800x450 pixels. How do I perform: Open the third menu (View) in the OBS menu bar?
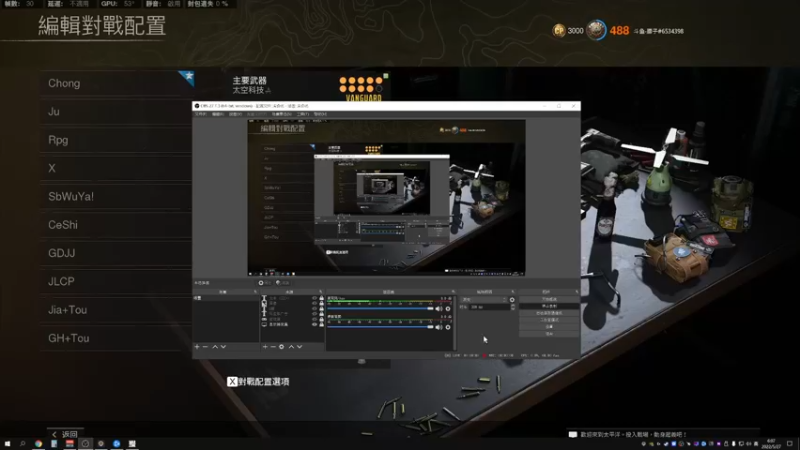[236, 114]
